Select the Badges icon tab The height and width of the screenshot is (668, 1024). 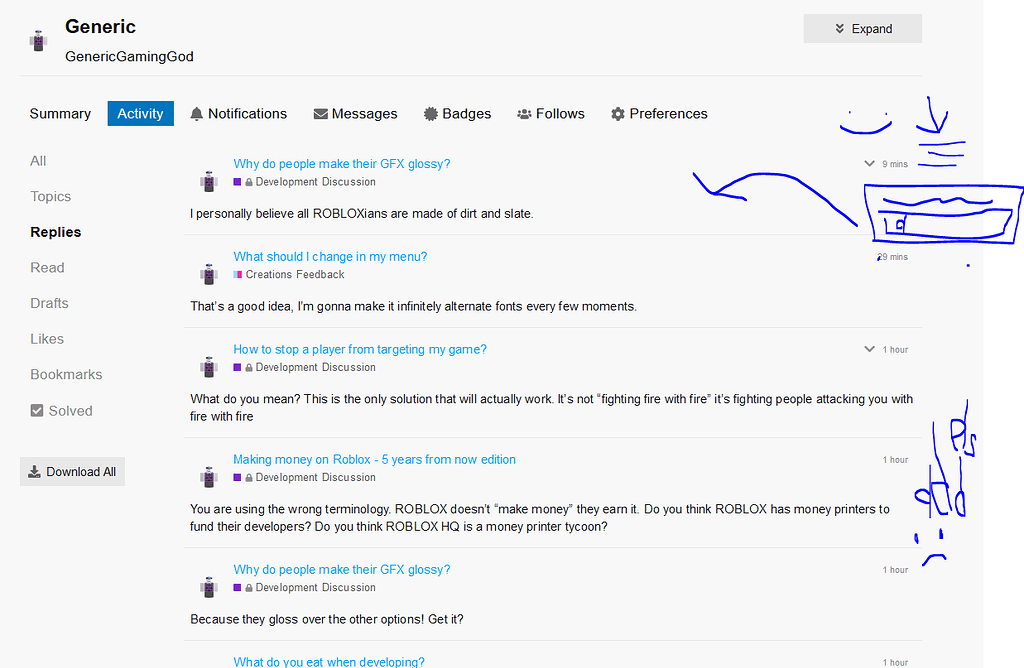click(430, 113)
